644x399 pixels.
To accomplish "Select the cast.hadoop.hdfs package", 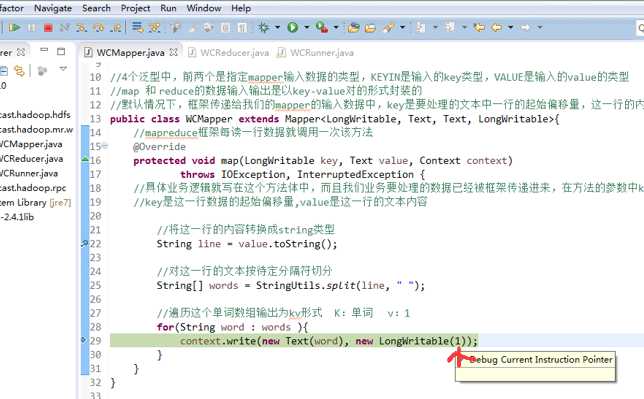I will tap(35, 115).
